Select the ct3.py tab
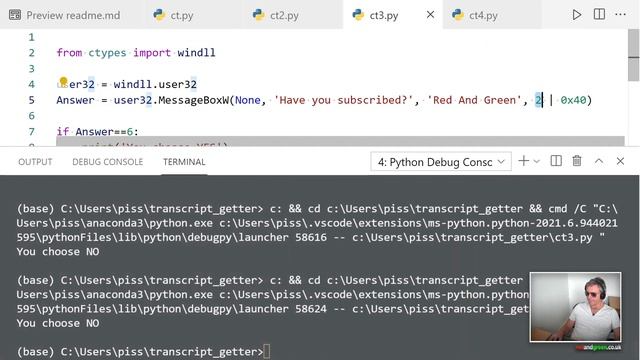 [x=384, y=15]
